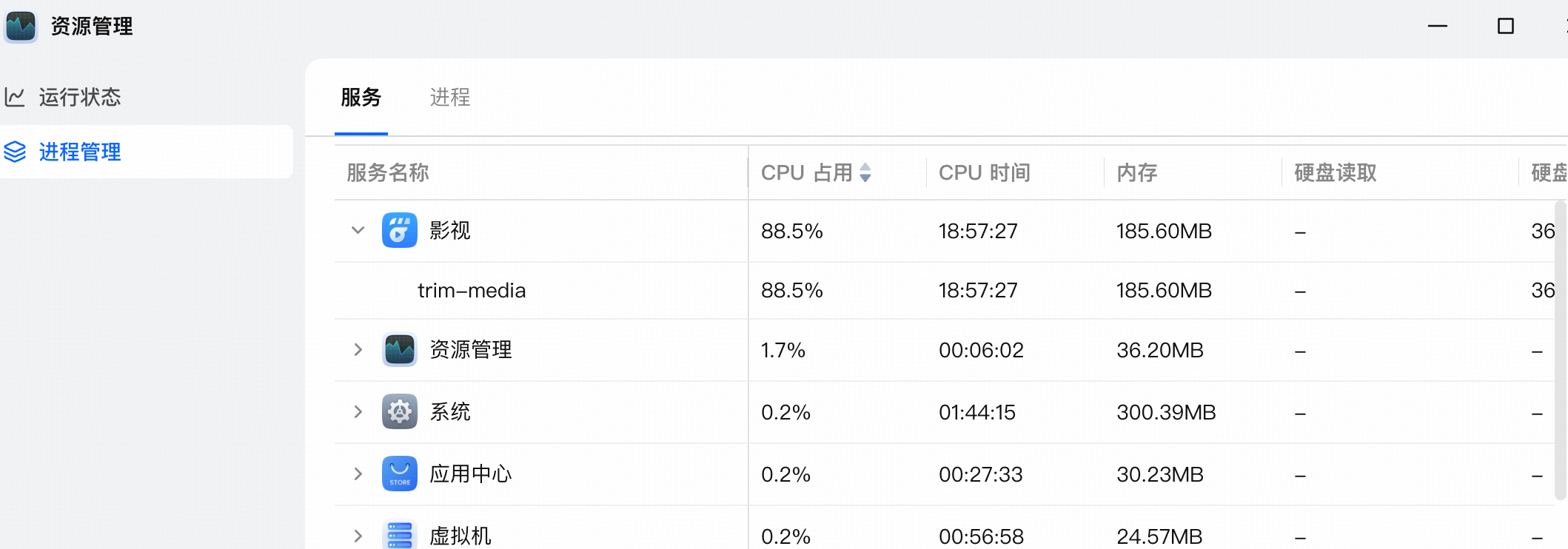This screenshot has height=549, width=1568.
Task: Sort by CPU 占用 column arrows
Action: [865, 173]
